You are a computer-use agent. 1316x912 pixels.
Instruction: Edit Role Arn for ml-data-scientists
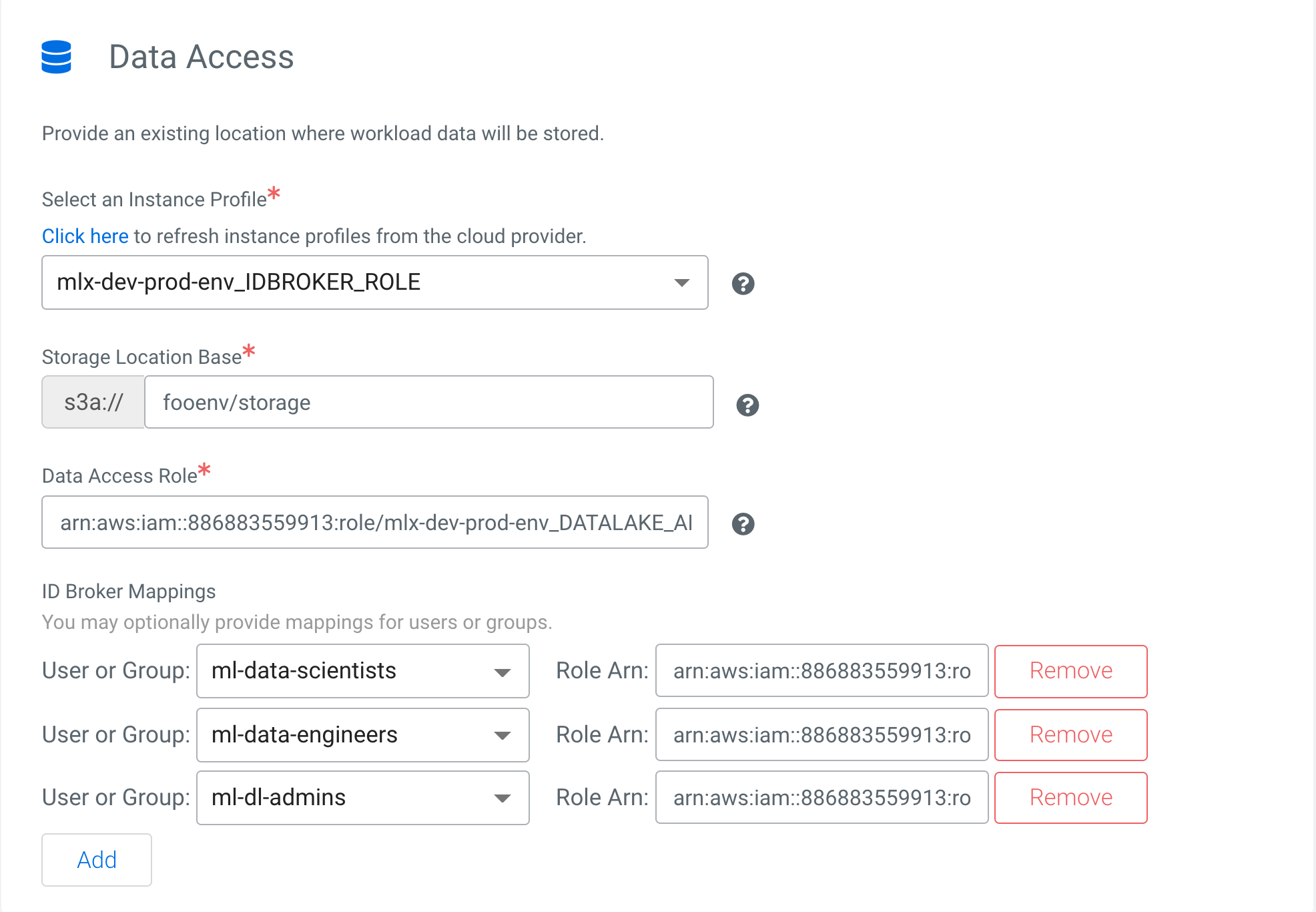pos(821,671)
